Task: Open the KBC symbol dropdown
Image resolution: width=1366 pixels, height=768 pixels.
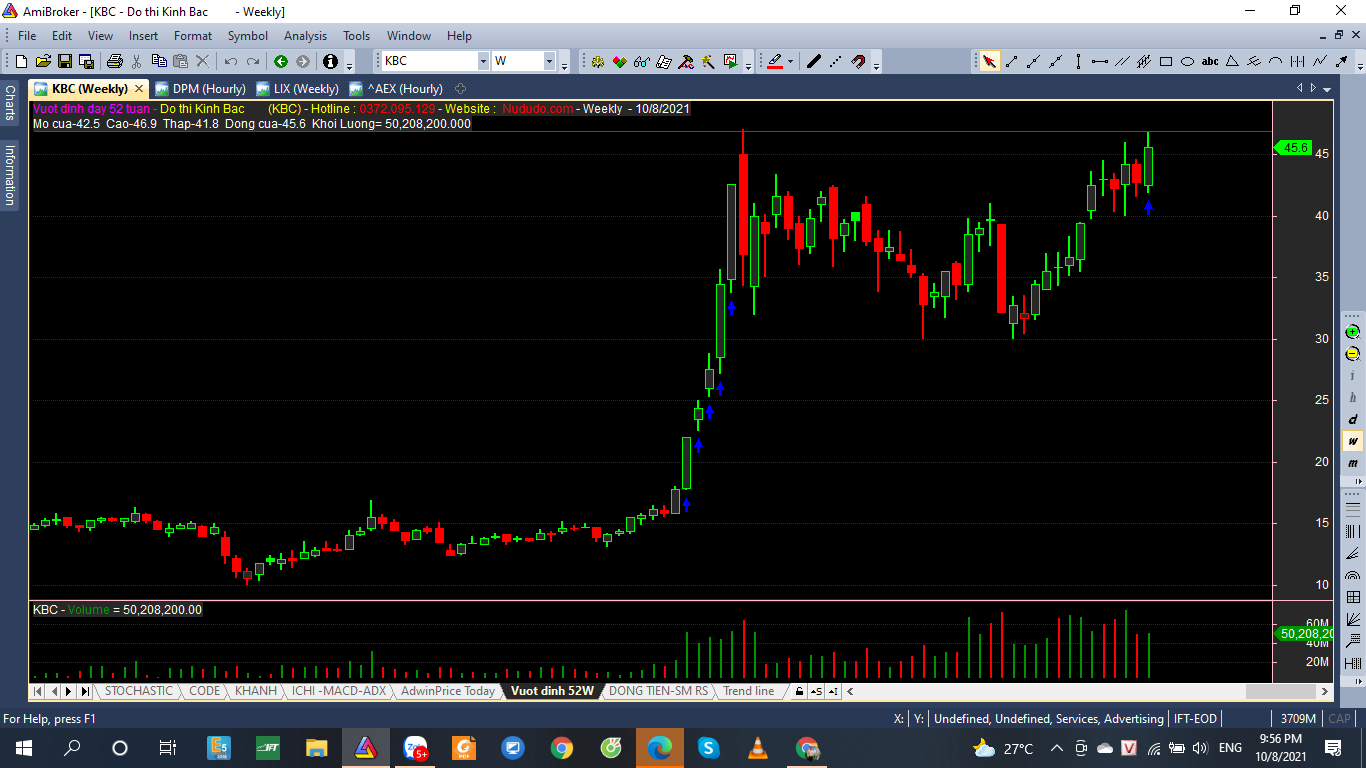Action: tap(483, 61)
